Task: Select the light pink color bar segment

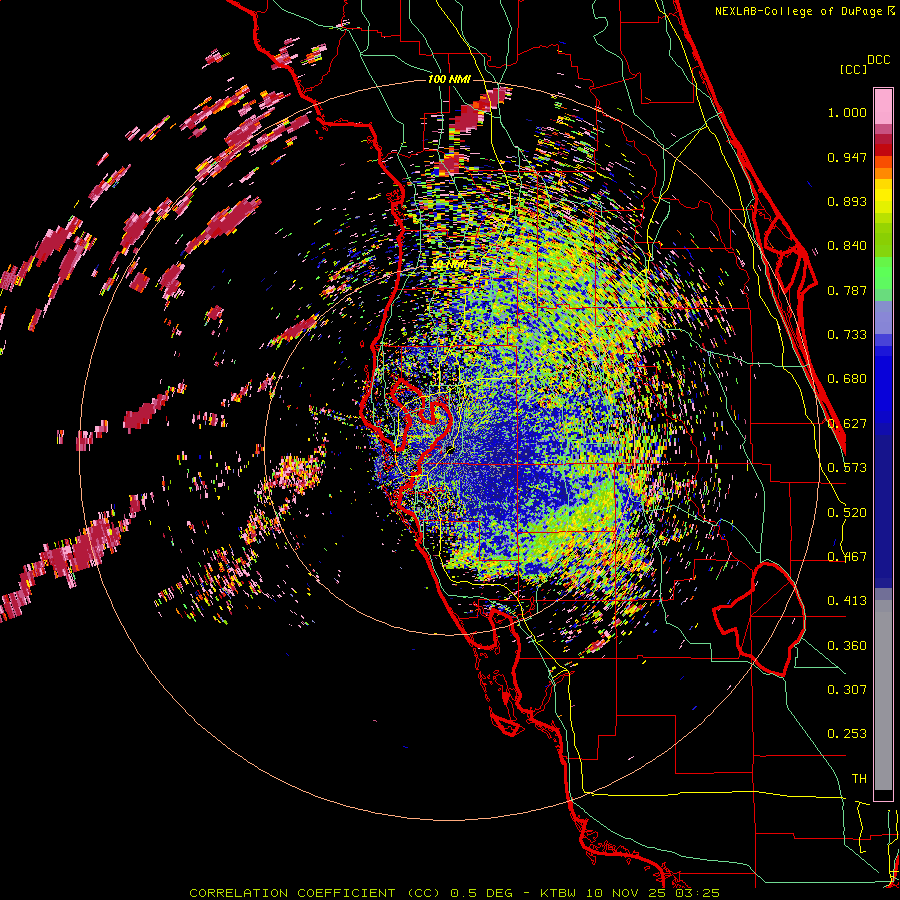Action: (x=883, y=106)
